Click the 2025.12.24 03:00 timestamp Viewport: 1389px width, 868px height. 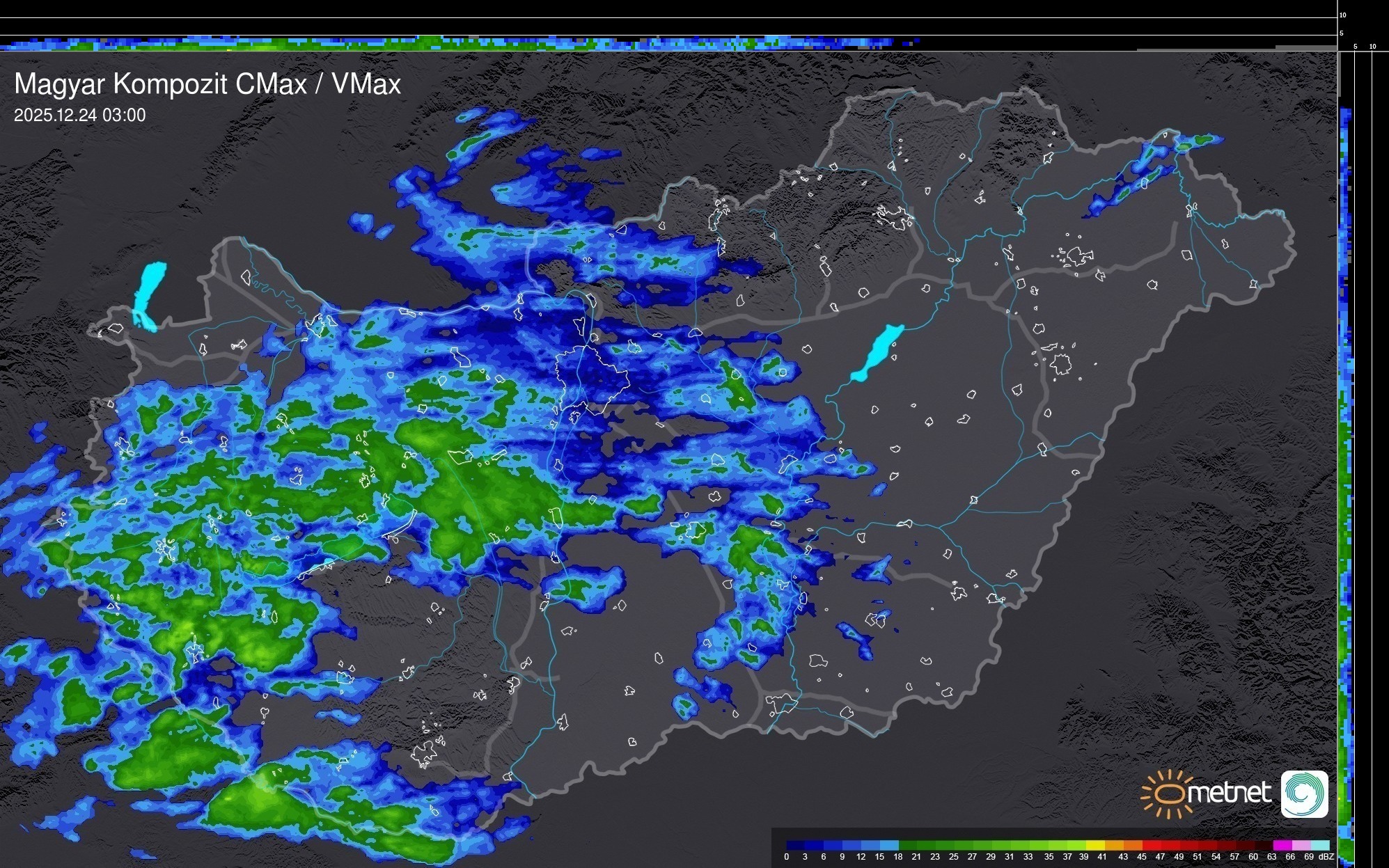tap(79, 116)
